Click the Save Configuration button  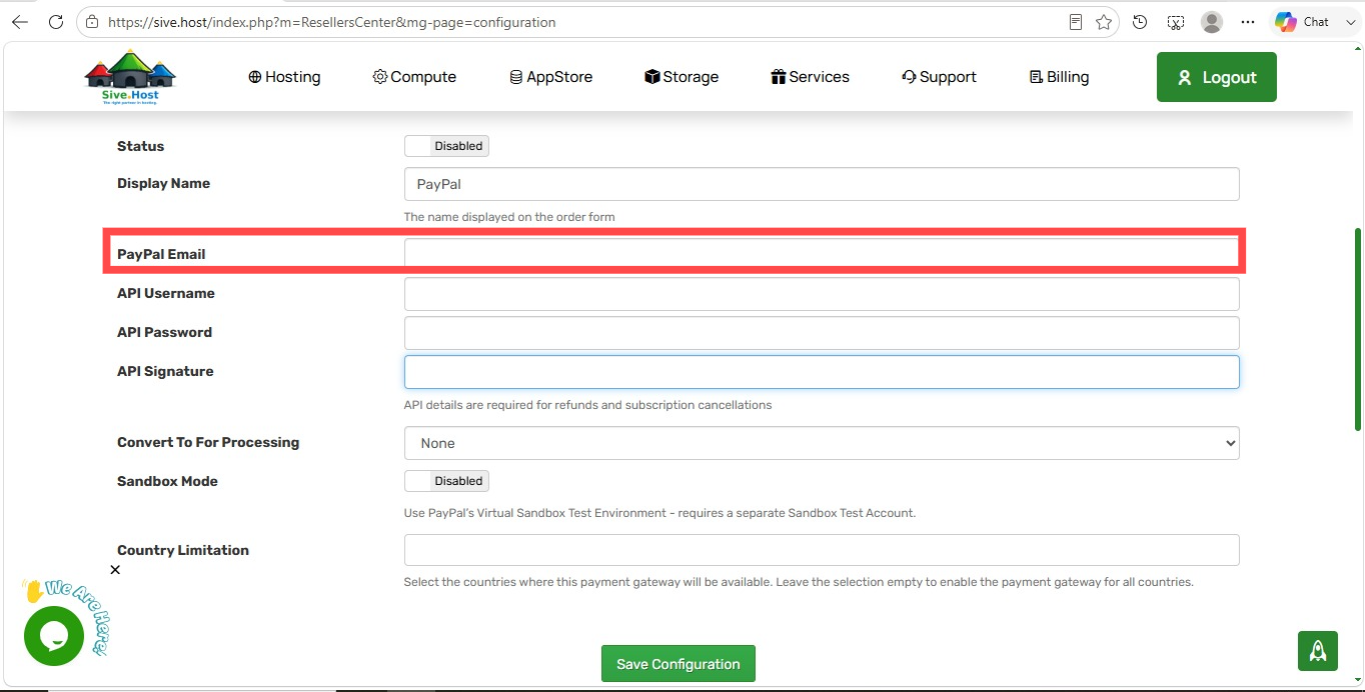(678, 664)
